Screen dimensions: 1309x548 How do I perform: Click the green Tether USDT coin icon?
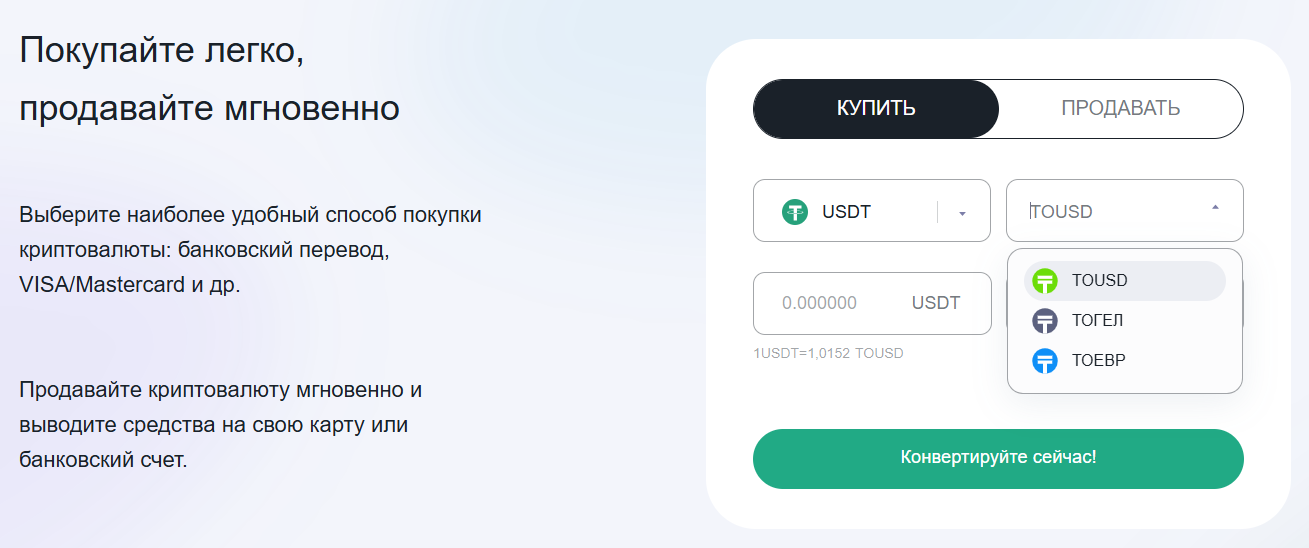pos(795,212)
